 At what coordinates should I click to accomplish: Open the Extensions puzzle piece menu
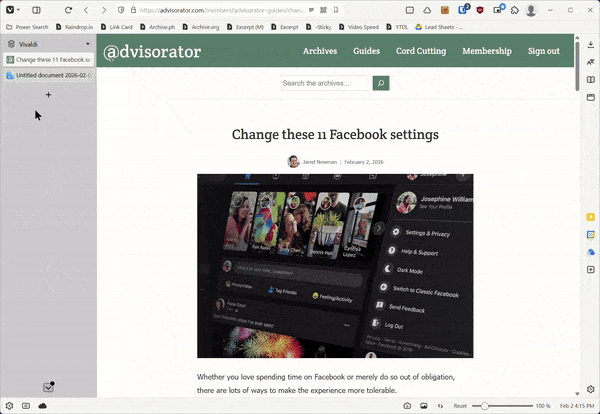coord(515,10)
